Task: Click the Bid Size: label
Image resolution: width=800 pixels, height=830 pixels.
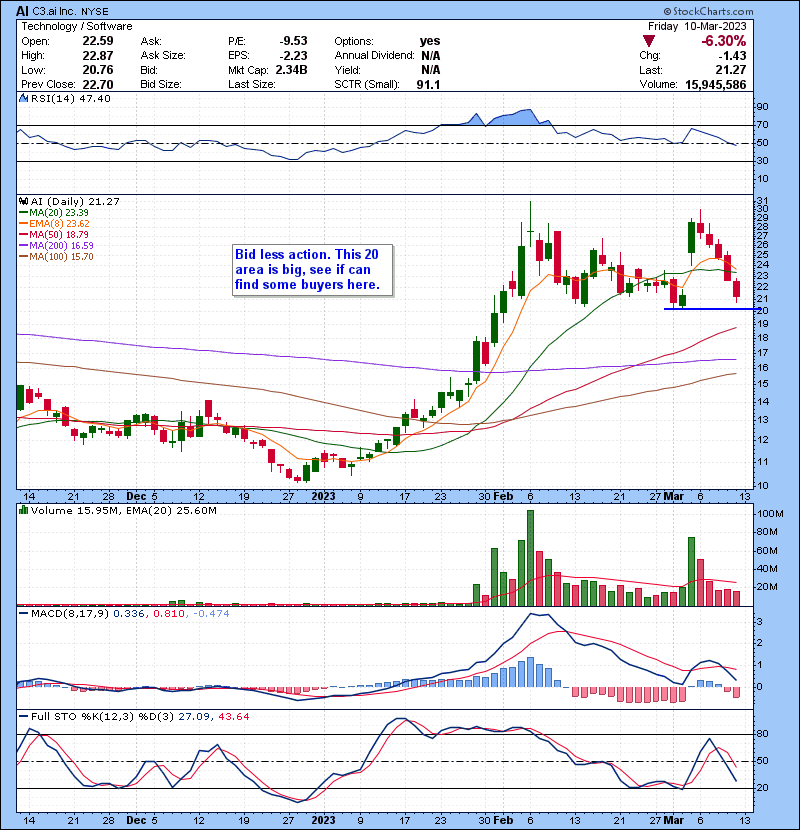Action: (161, 85)
